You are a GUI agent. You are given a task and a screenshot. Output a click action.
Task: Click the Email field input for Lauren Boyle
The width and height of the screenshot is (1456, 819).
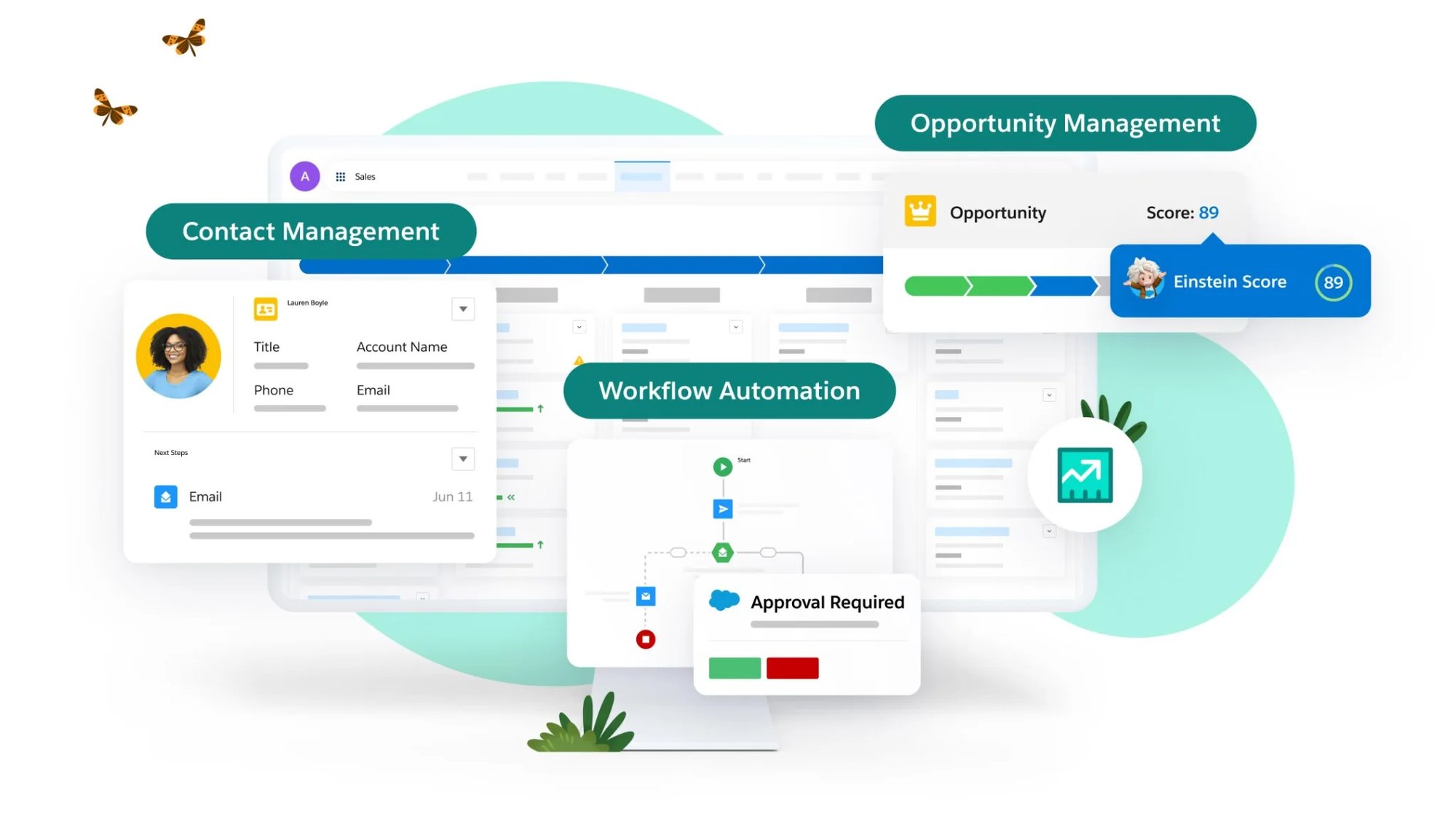pyautogui.click(x=407, y=408)
